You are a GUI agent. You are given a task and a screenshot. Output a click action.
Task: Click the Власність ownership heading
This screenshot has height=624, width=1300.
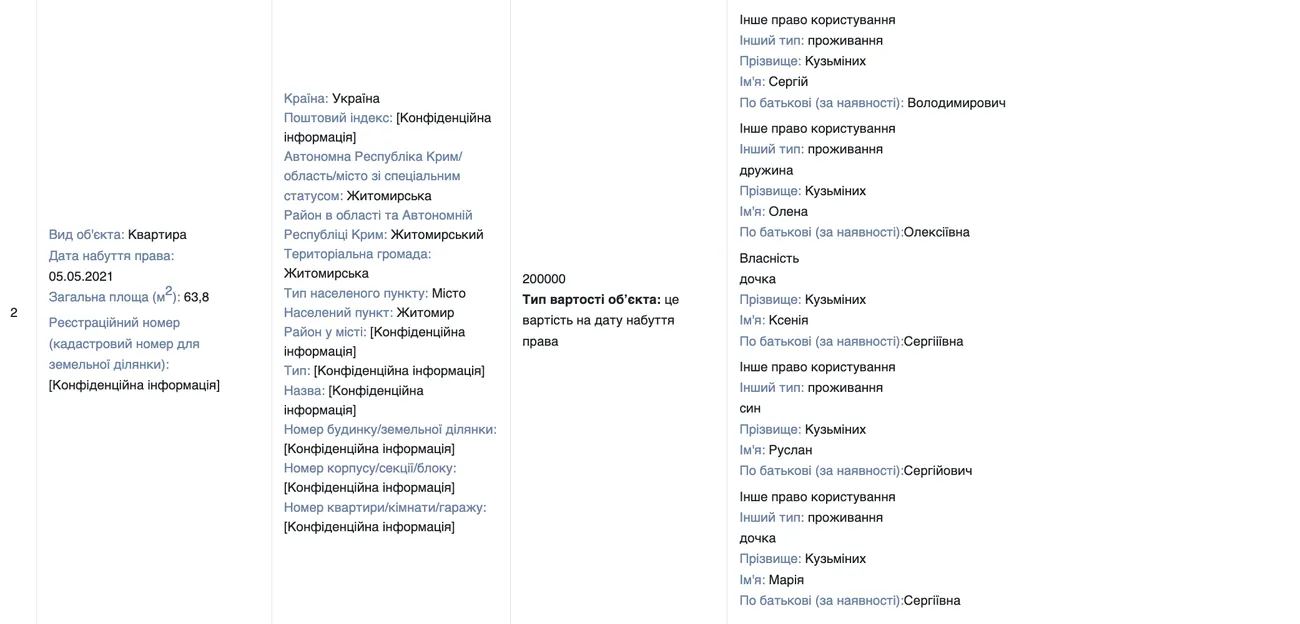pos(769,259)
